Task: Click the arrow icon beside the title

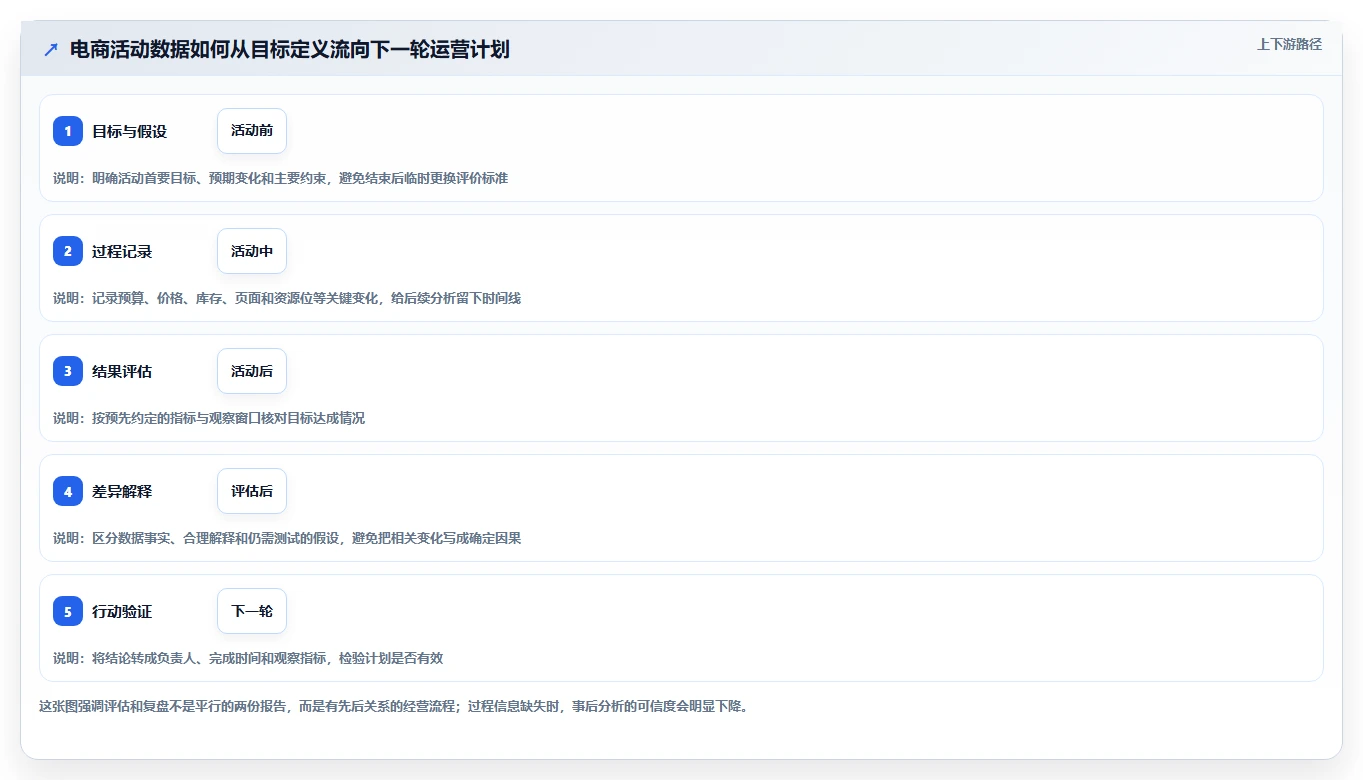Action: pyautogui.click(x=51, y=50)
